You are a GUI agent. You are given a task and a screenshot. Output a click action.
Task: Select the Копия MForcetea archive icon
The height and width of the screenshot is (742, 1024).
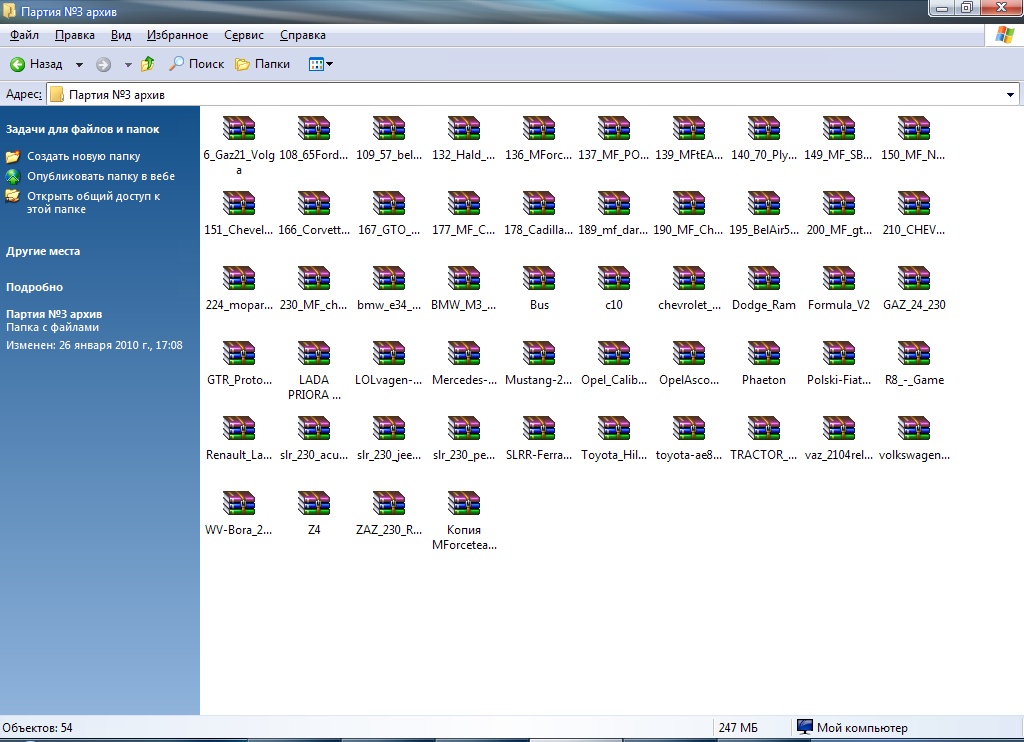pos(464,504)
